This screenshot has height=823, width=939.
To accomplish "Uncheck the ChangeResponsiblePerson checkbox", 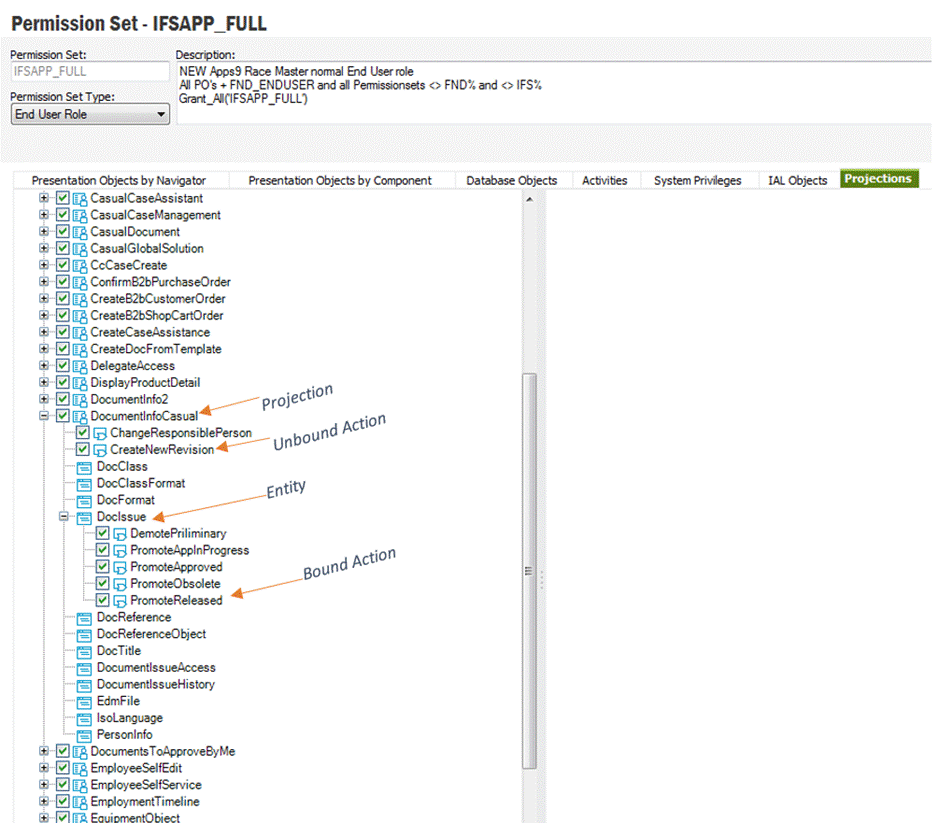I will click(x=83, y=433).
